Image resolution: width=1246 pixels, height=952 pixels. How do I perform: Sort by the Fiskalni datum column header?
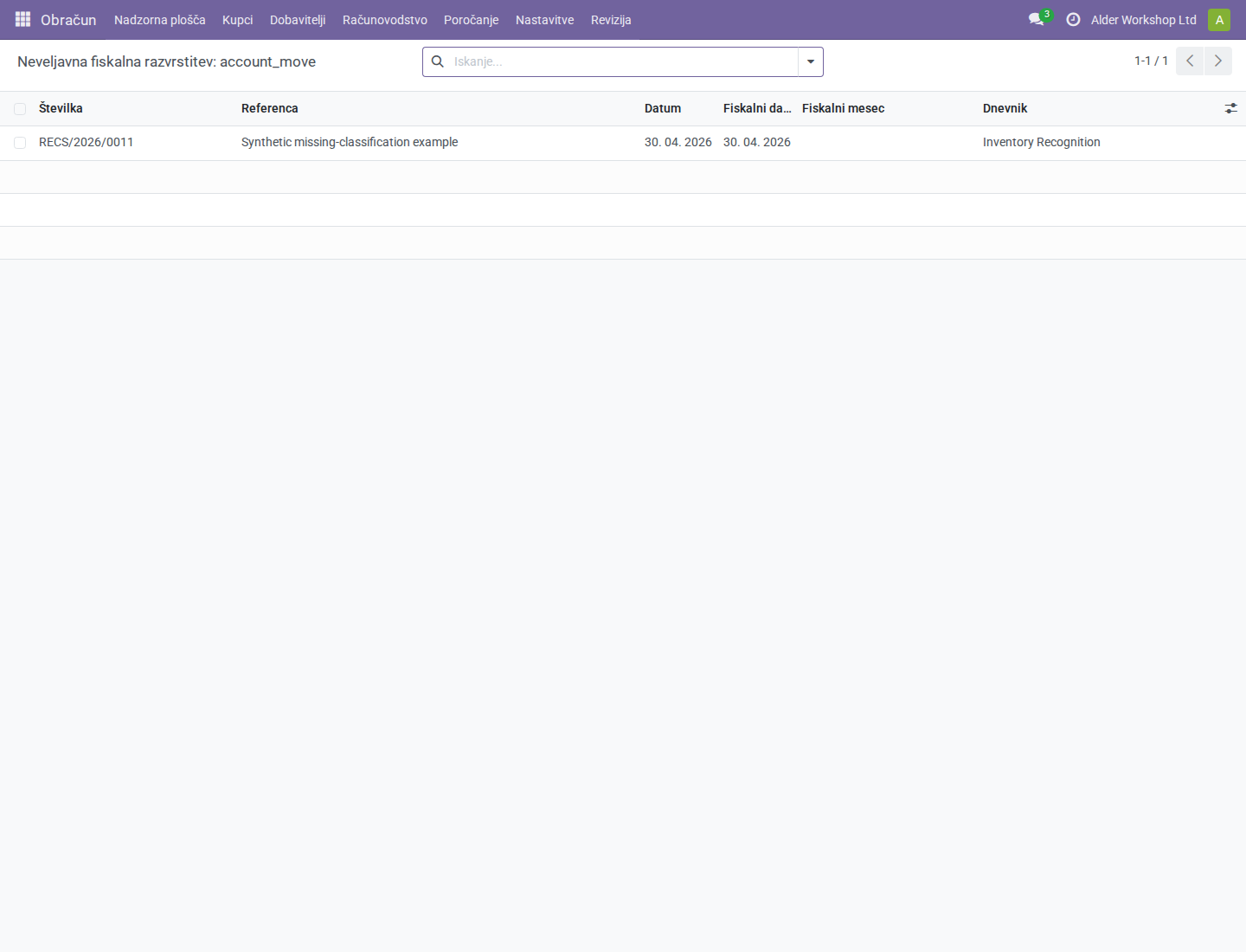pos(757,108)
